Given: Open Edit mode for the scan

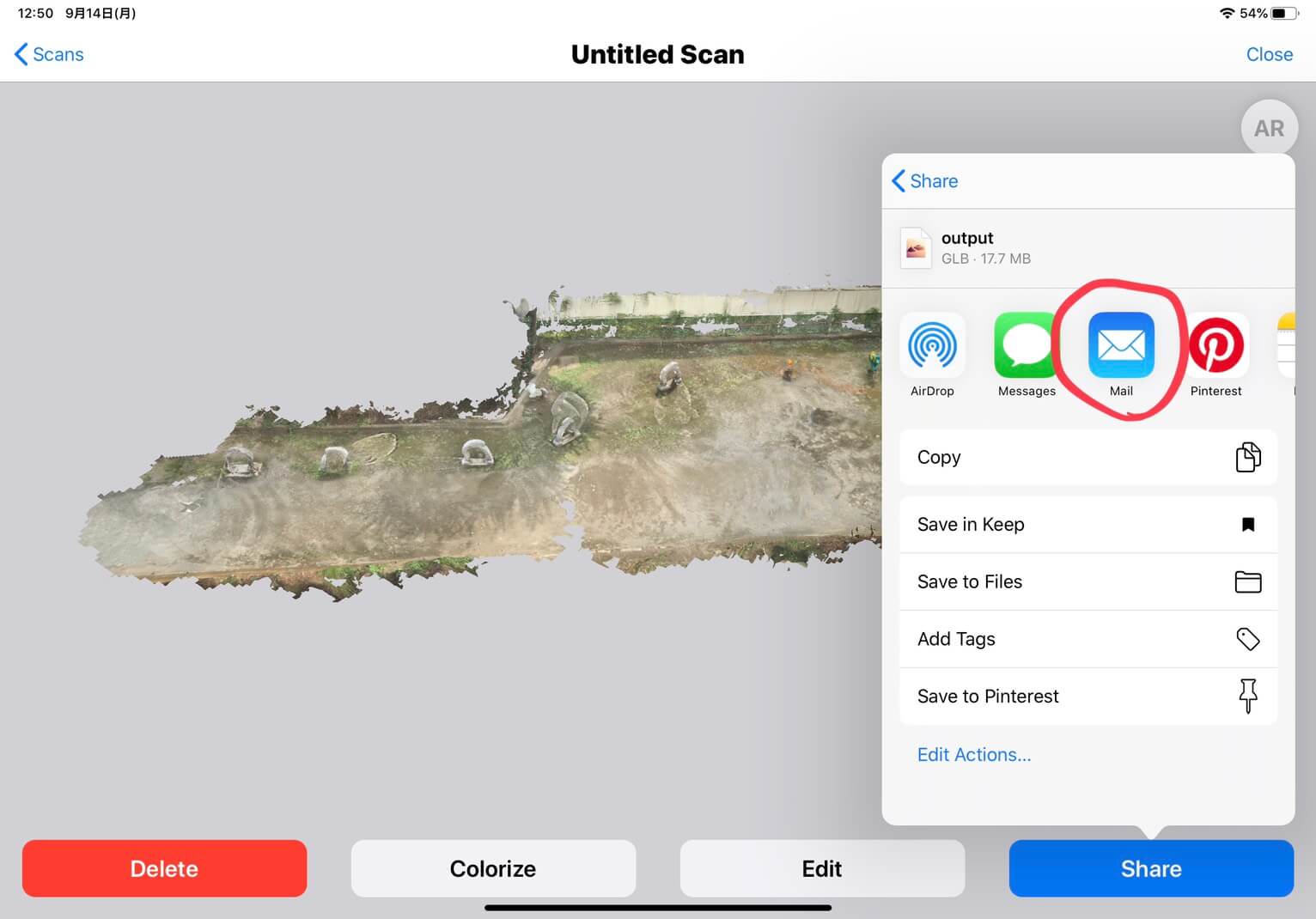Looking at the screenshot, I should click(x=821, y=868).
